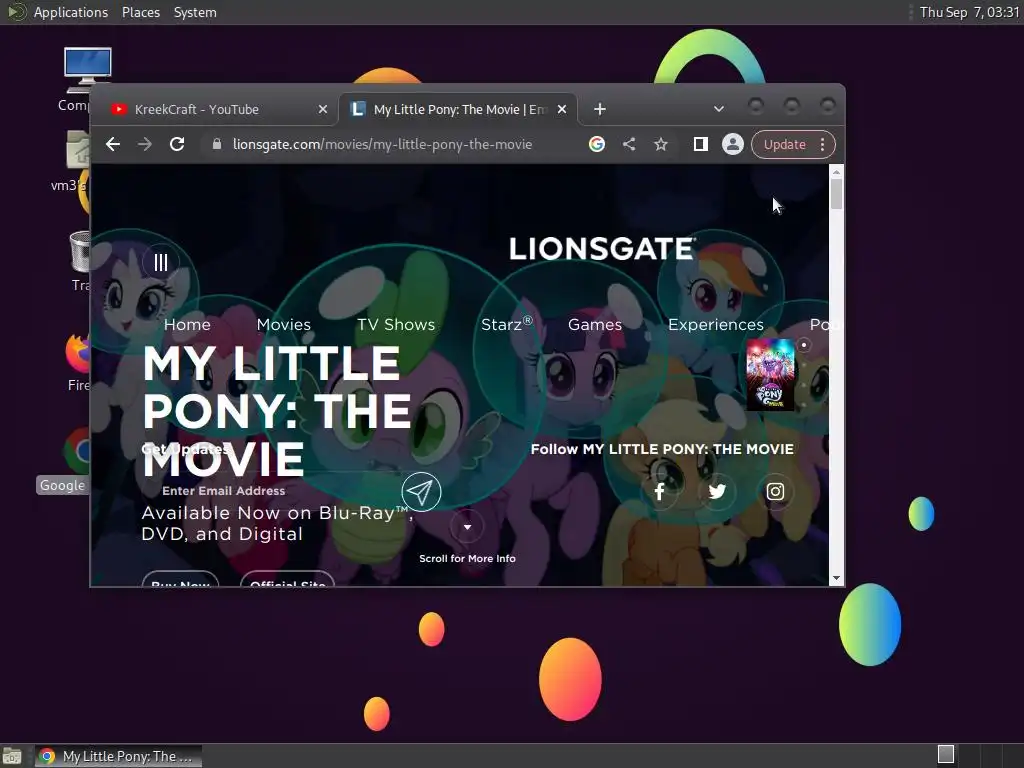Viewport: 1024px width, 768px height.
Task: Share this page using the share icon
Action: click(x=629, y=144)
